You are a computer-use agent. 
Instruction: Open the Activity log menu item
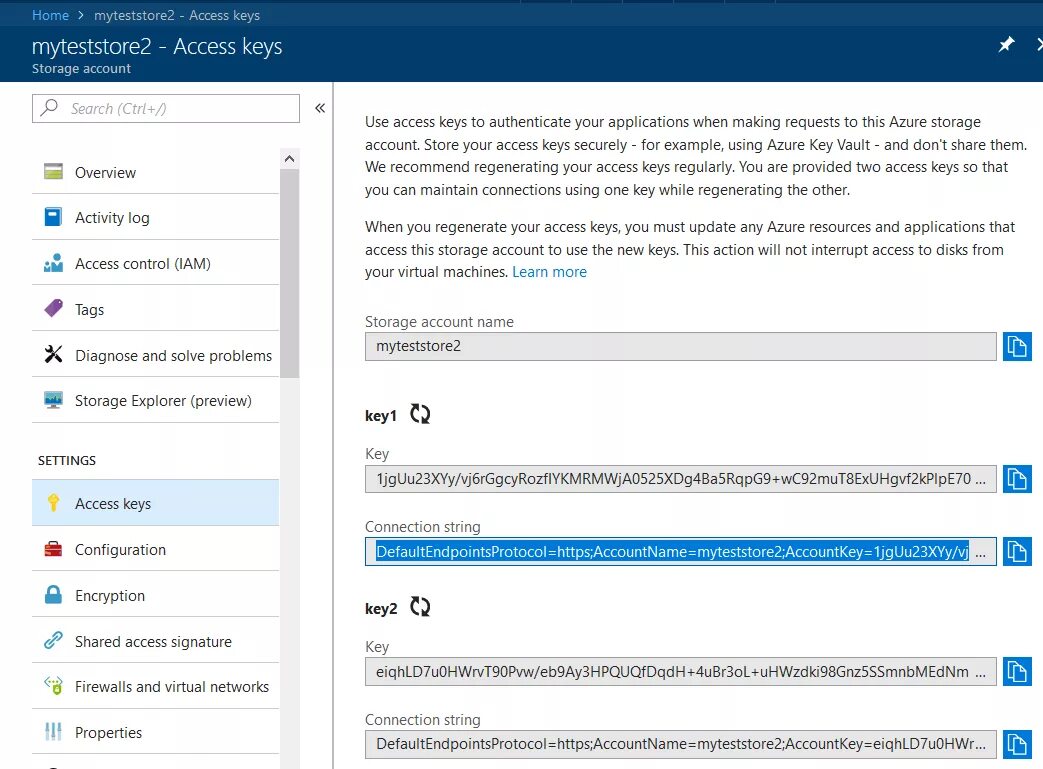coord(155,218)
